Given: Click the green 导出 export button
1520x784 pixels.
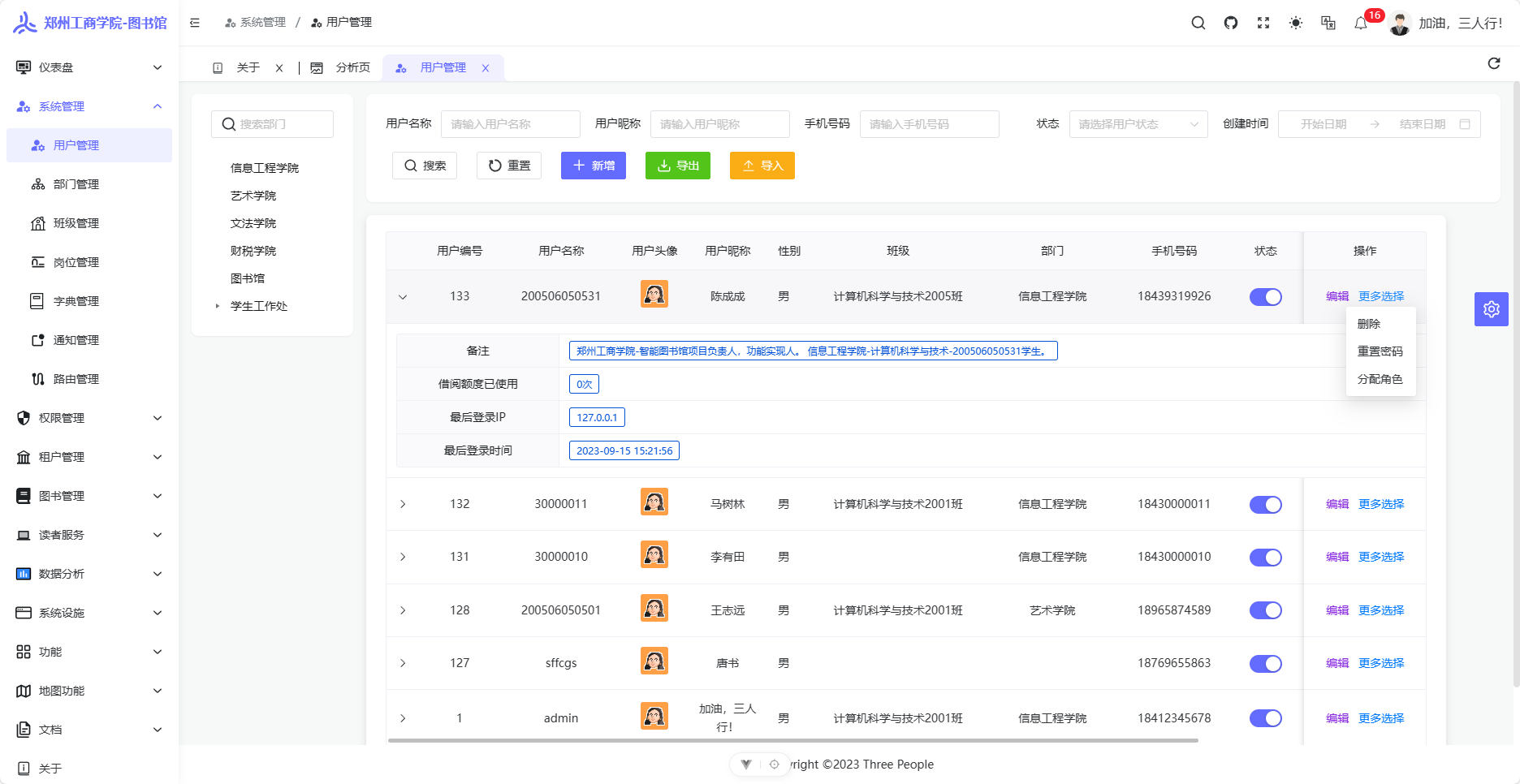Looking at the screenshot, I should [678, 166].
